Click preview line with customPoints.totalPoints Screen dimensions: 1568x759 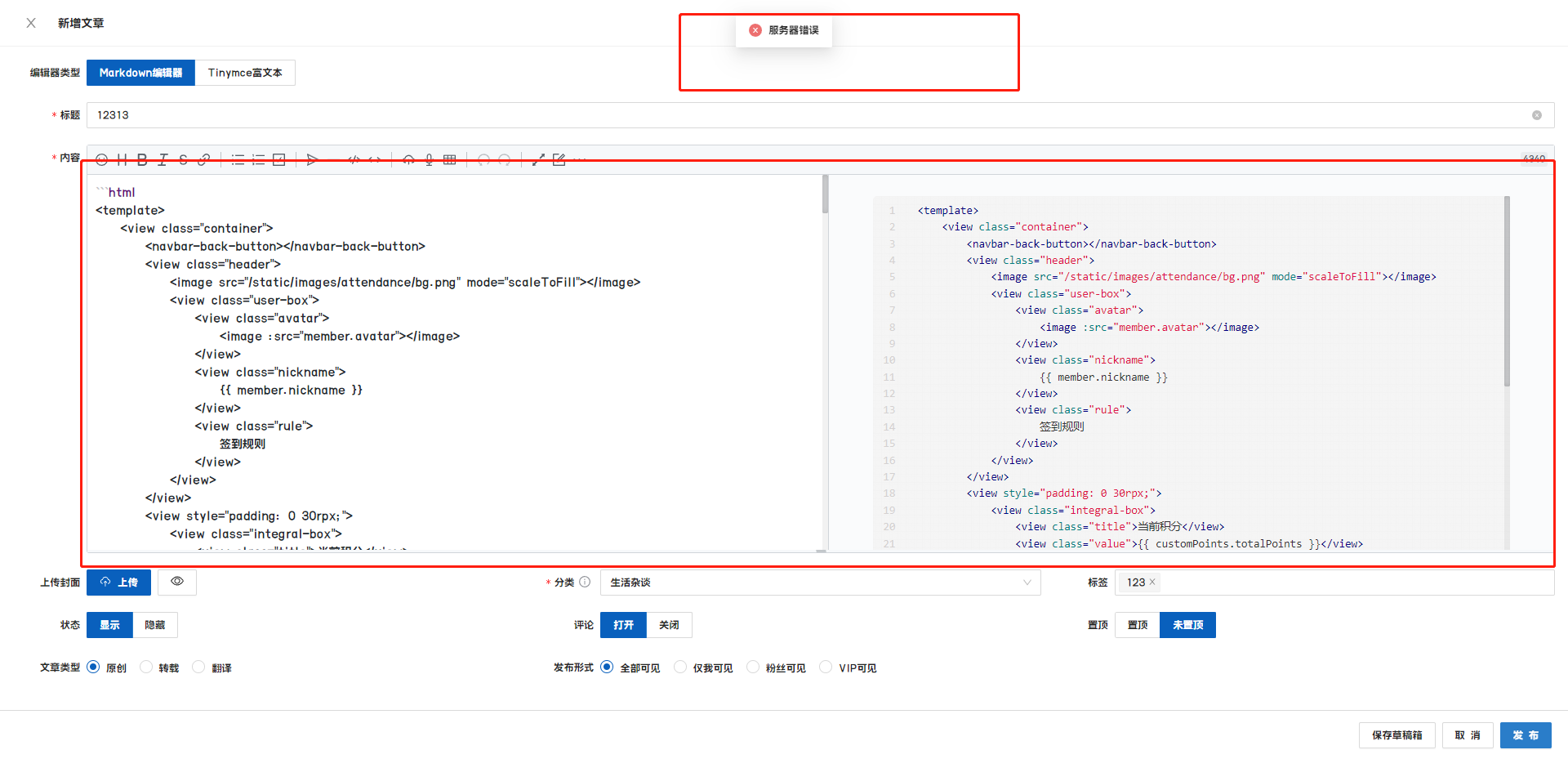pos(1189,543)
